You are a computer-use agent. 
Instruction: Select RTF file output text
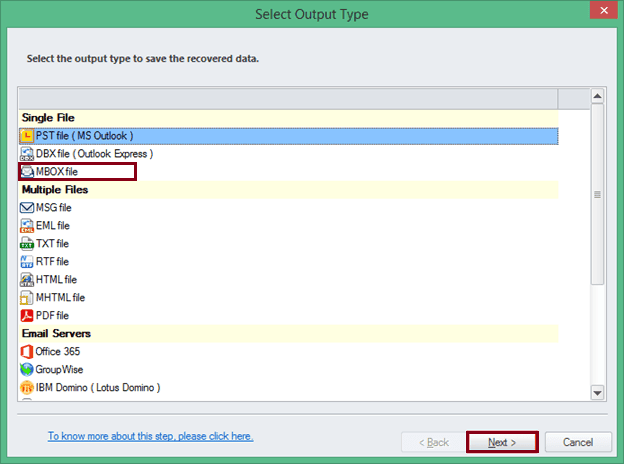[53, 261]
